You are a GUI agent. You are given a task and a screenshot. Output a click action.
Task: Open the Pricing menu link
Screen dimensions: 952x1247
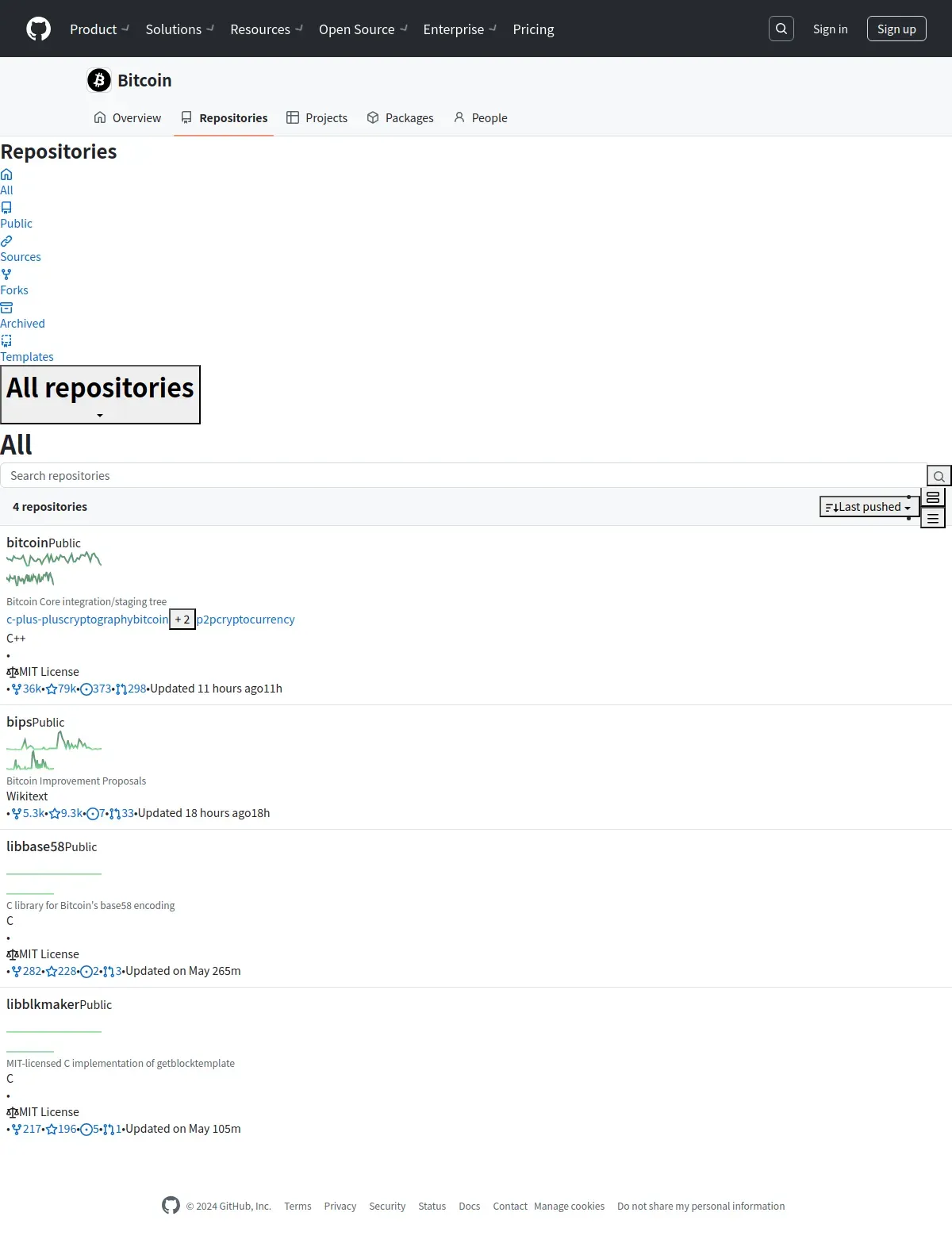point(533,29)
